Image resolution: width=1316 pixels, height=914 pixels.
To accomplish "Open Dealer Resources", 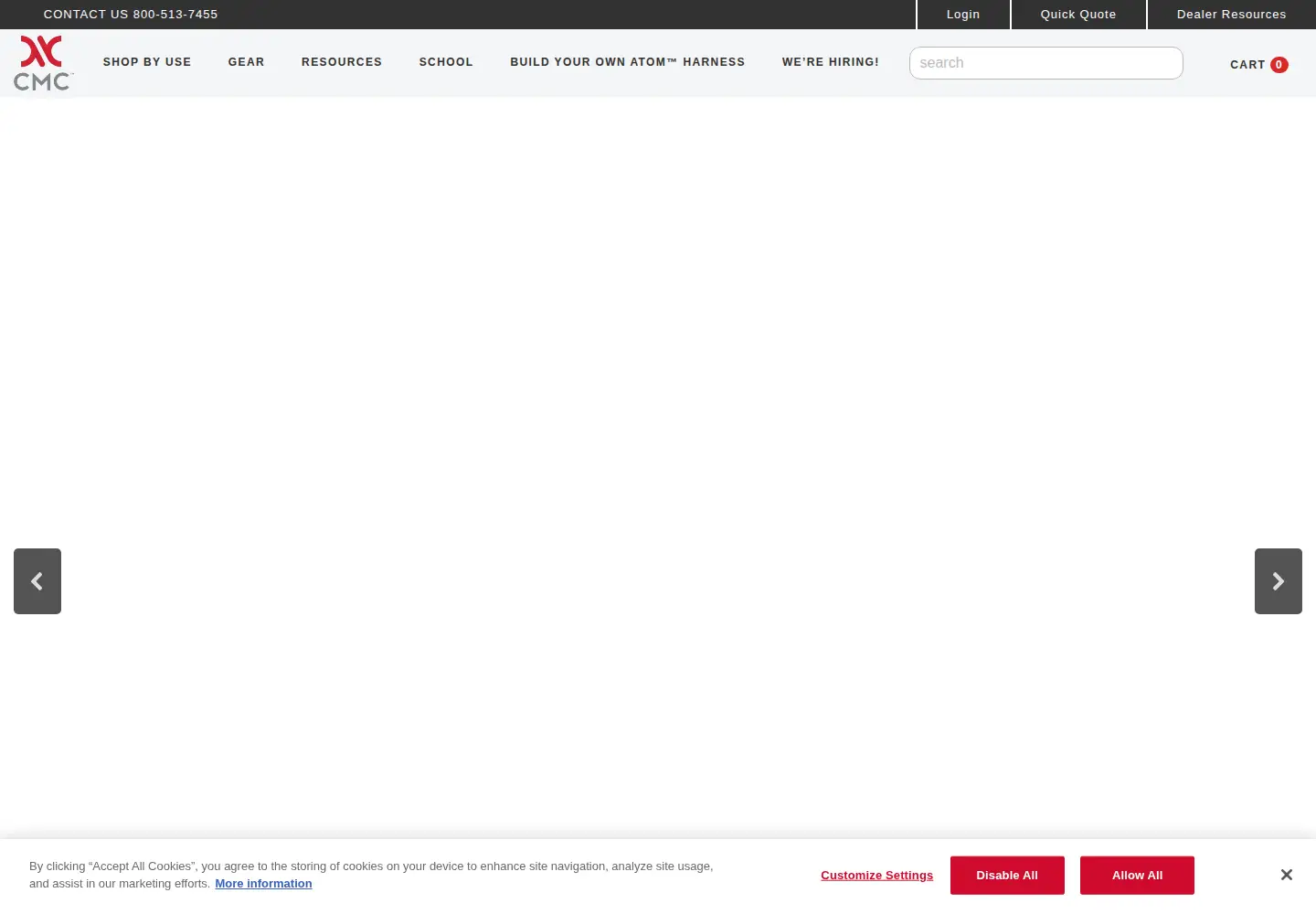I will [x=1232, y=15].
